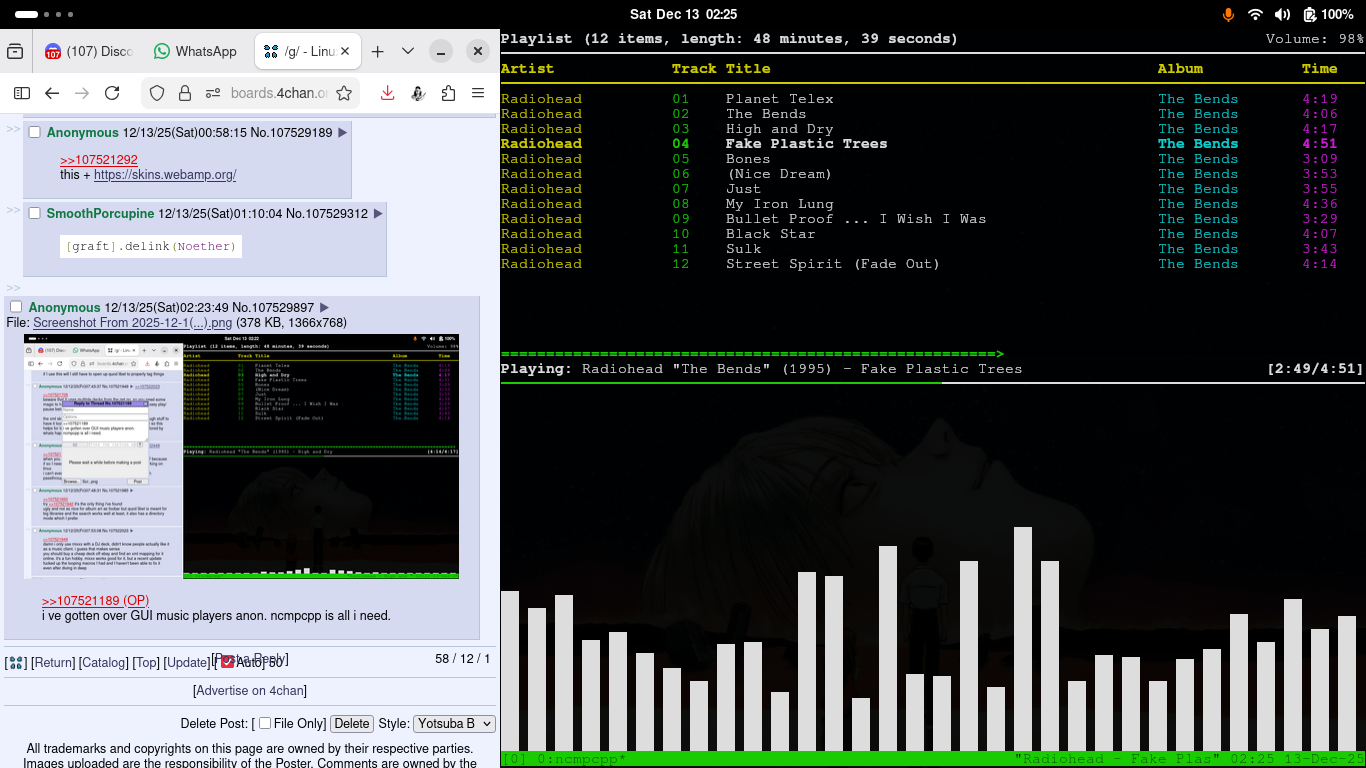
Task: Tick the checkbox on SmoothPorcupine's post
Action: 34,213
